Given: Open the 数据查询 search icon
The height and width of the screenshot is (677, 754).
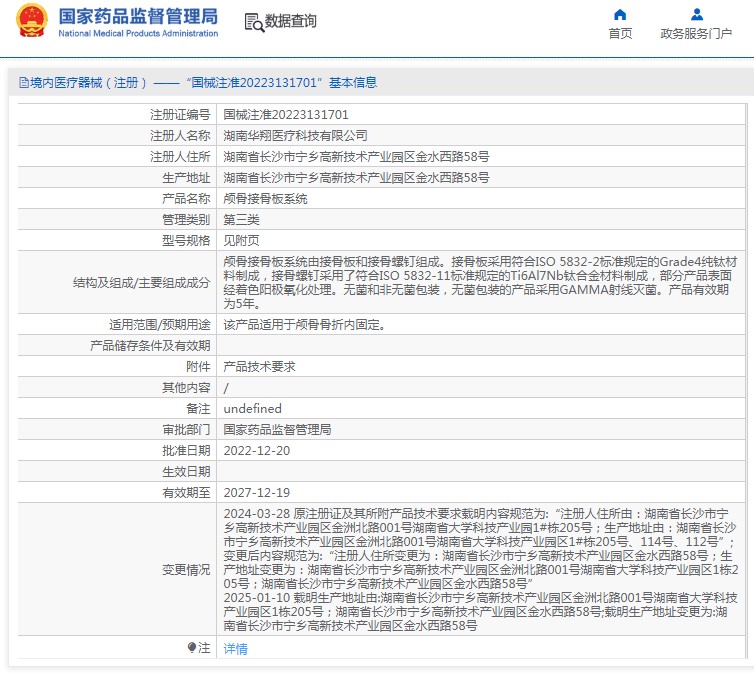Looking at the screenshot, I should click(254, 22).
